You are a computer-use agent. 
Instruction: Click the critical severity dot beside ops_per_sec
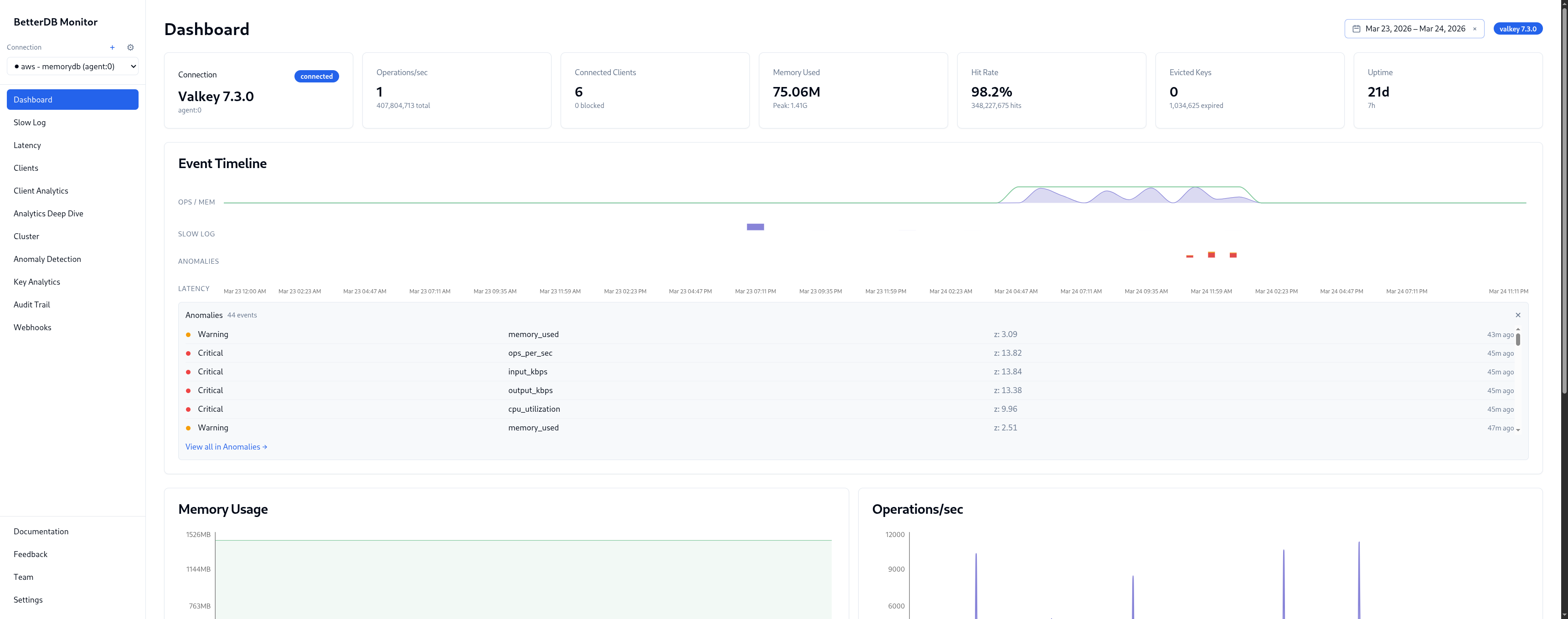pyautogui.click(x=189, y=353)
